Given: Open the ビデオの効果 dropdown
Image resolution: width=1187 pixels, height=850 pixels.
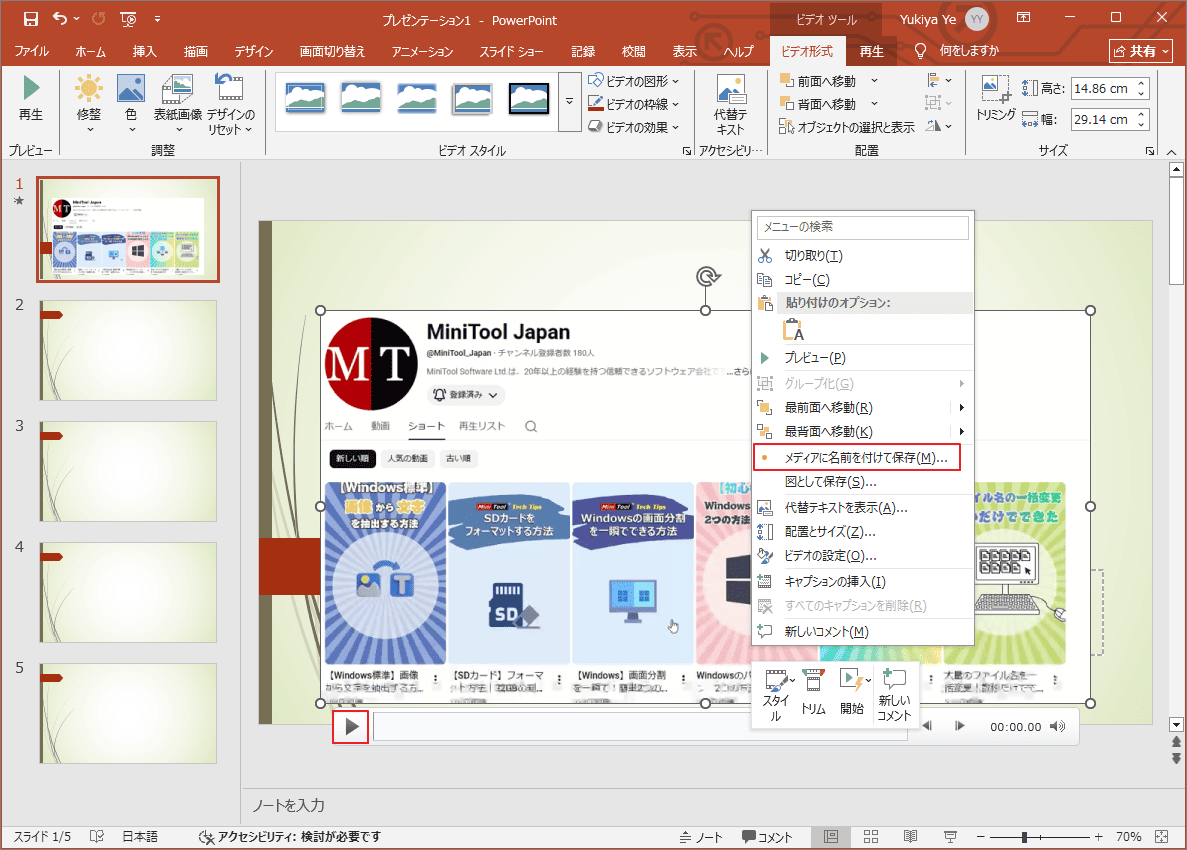Looking at the screenshot, I should pos(634,127).
